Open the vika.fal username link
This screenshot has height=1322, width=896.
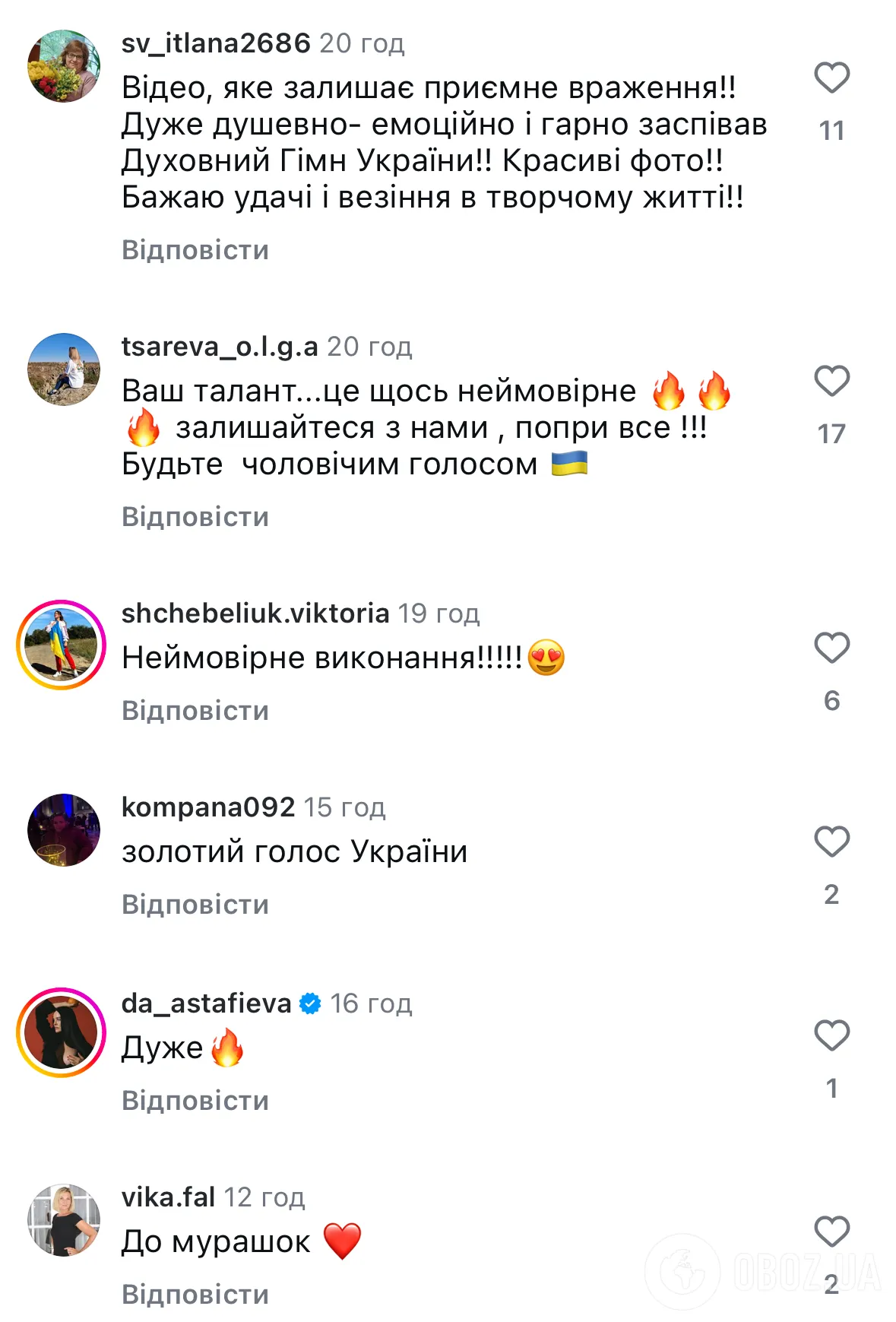click(x=169, y=1197)
